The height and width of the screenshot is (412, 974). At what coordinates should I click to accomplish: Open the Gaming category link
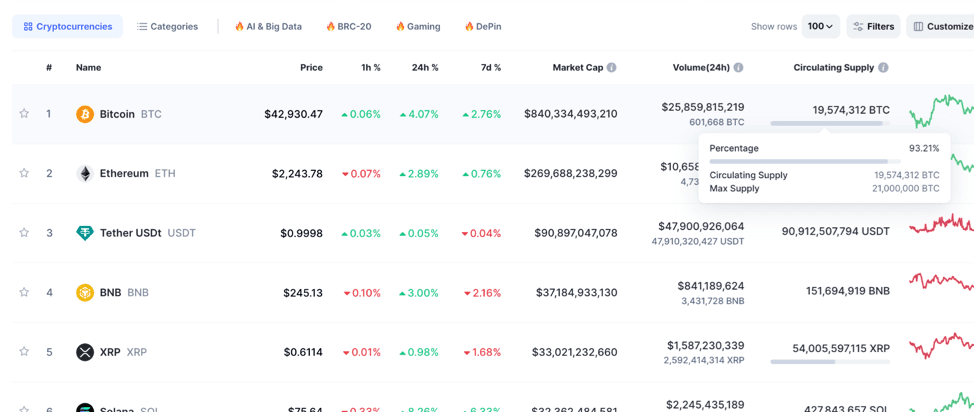point(417,27)
